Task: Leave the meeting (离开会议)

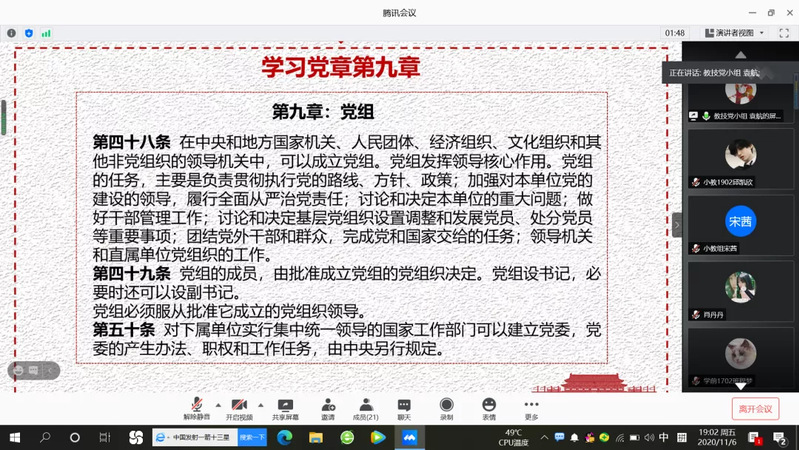Action: (x=755, y=408)
